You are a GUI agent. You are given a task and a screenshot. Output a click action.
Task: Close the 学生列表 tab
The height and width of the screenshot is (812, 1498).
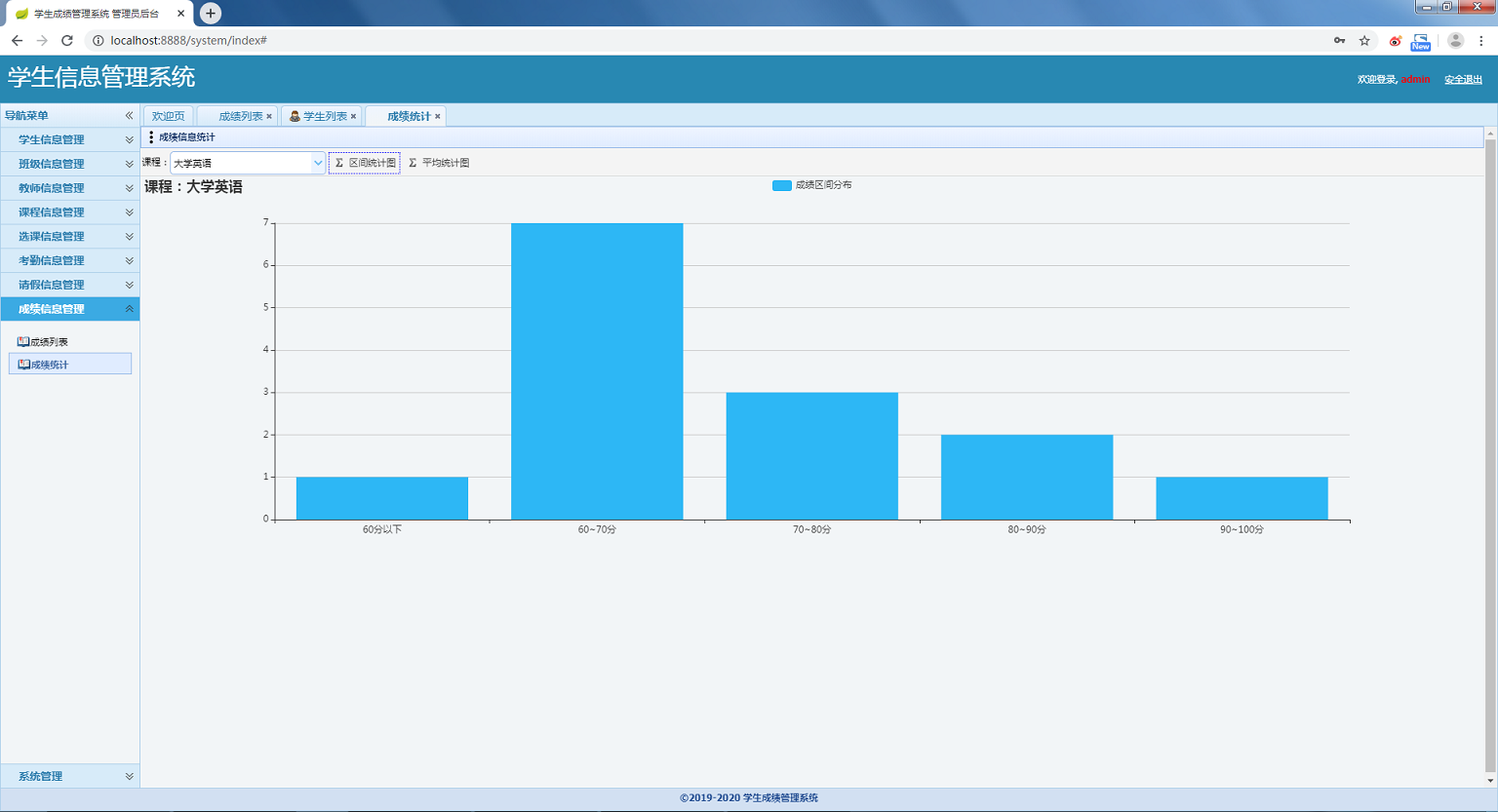353,116
